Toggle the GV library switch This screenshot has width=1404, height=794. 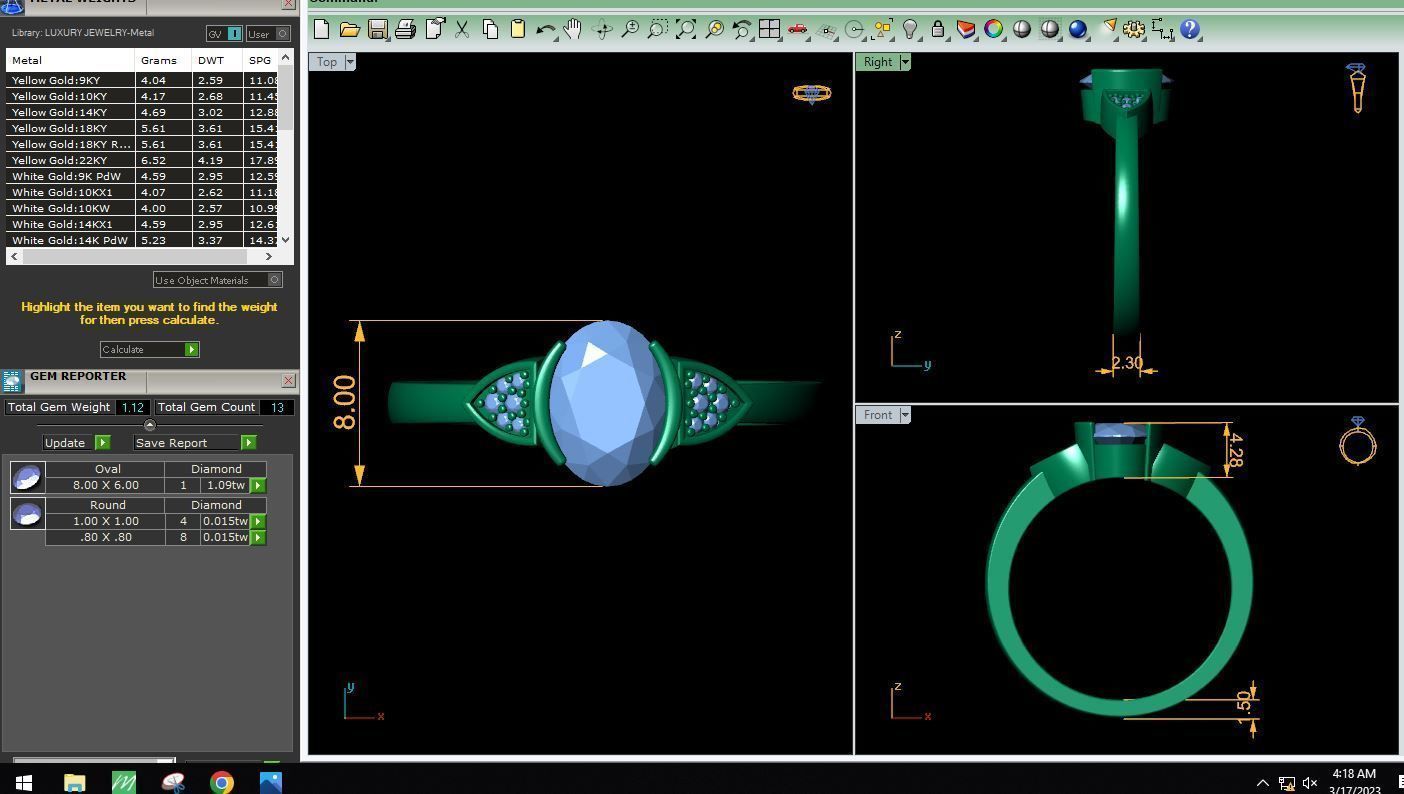[224, 34]
